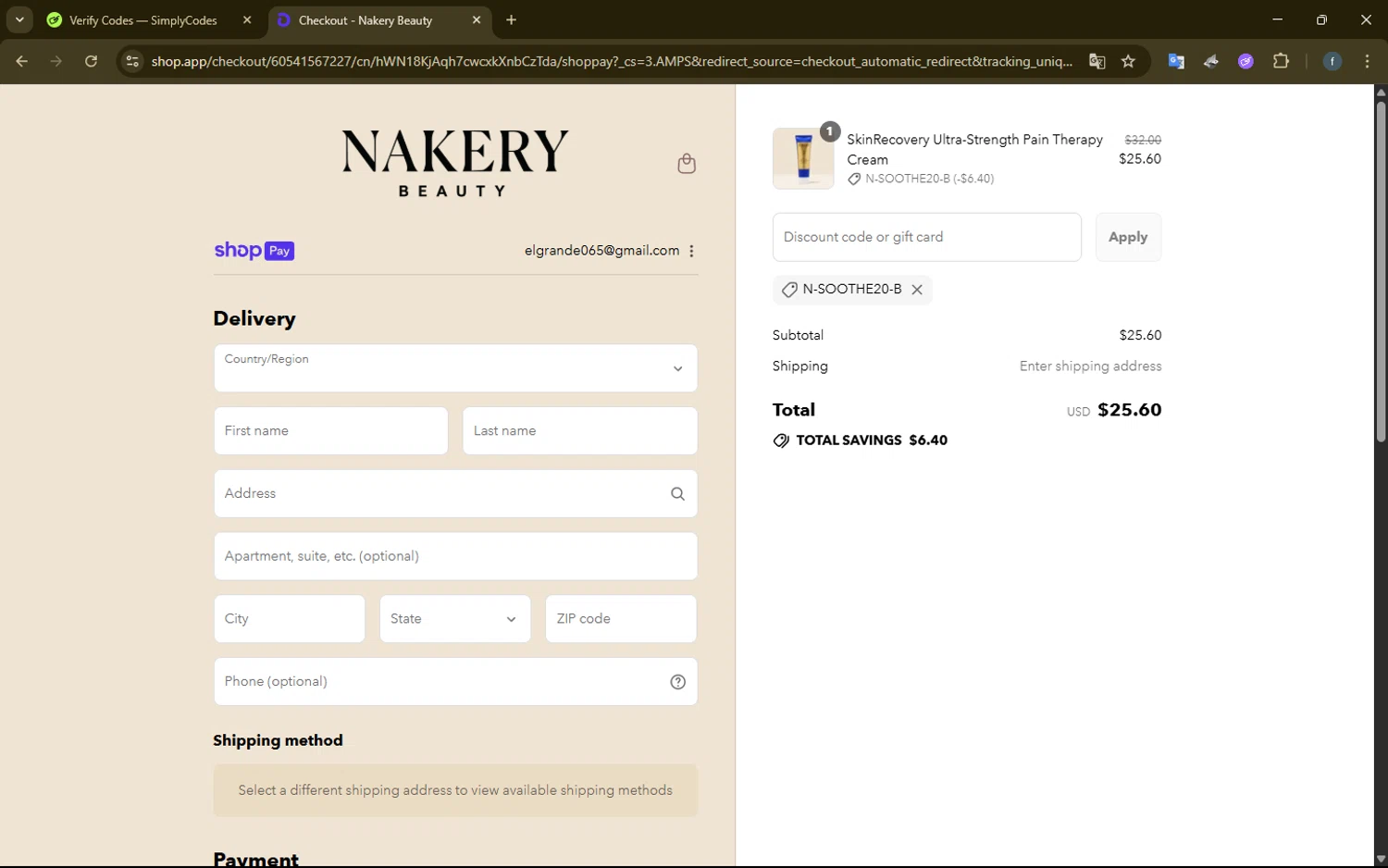
Task: Go back to previous page
Action: (22, 61)
